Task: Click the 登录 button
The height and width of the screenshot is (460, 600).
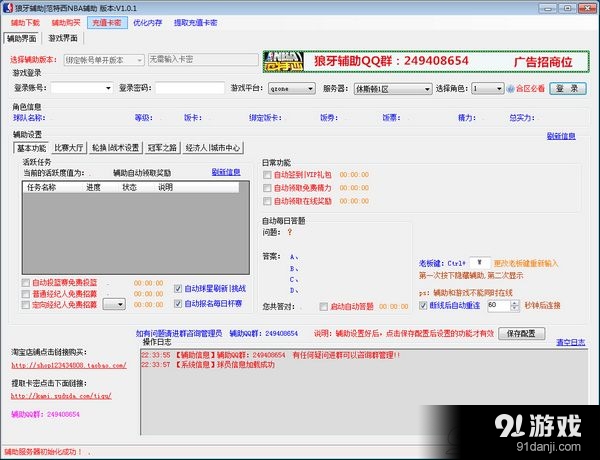Action: 567,88
